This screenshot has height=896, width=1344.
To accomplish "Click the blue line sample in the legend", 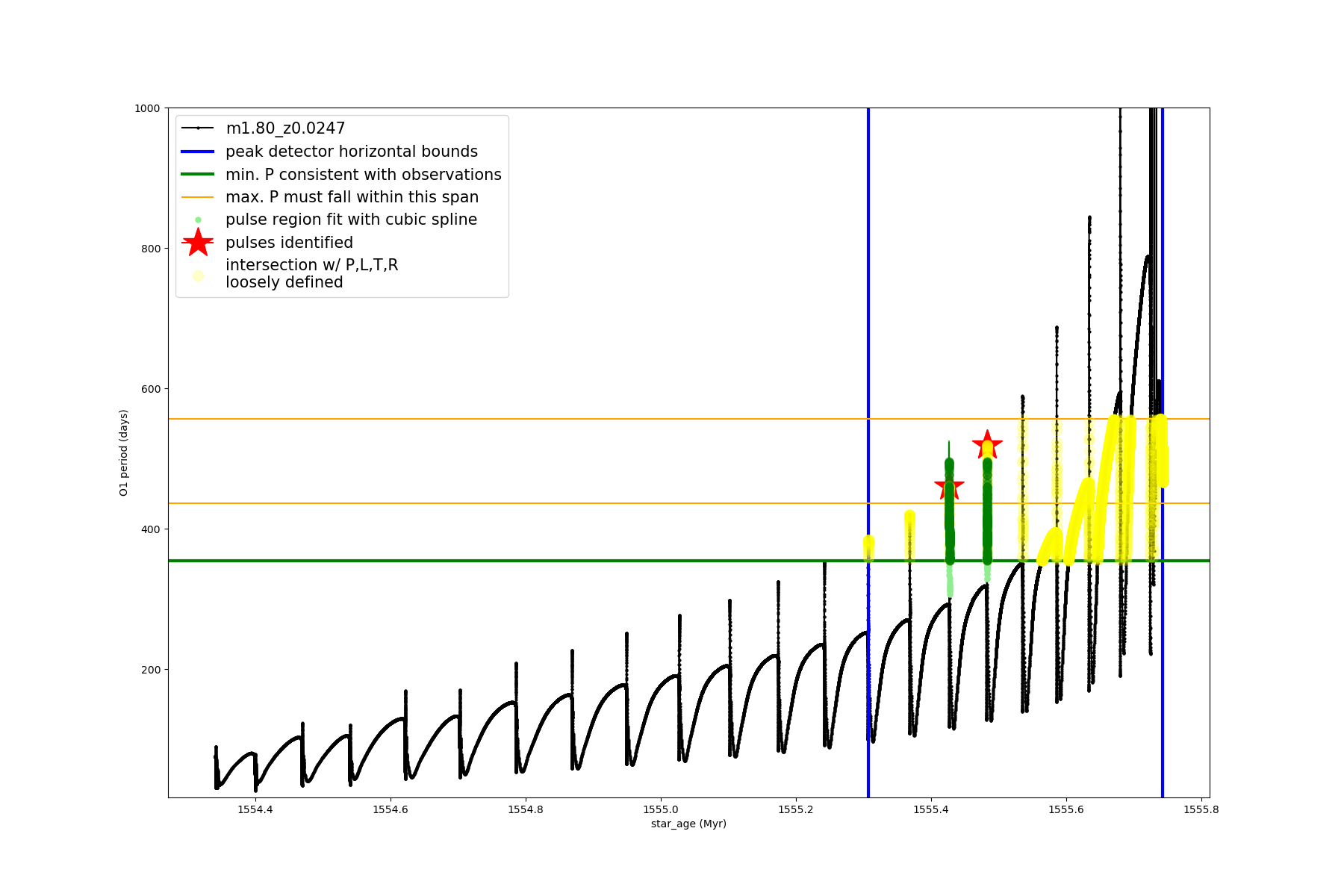I will click(198, 152).
